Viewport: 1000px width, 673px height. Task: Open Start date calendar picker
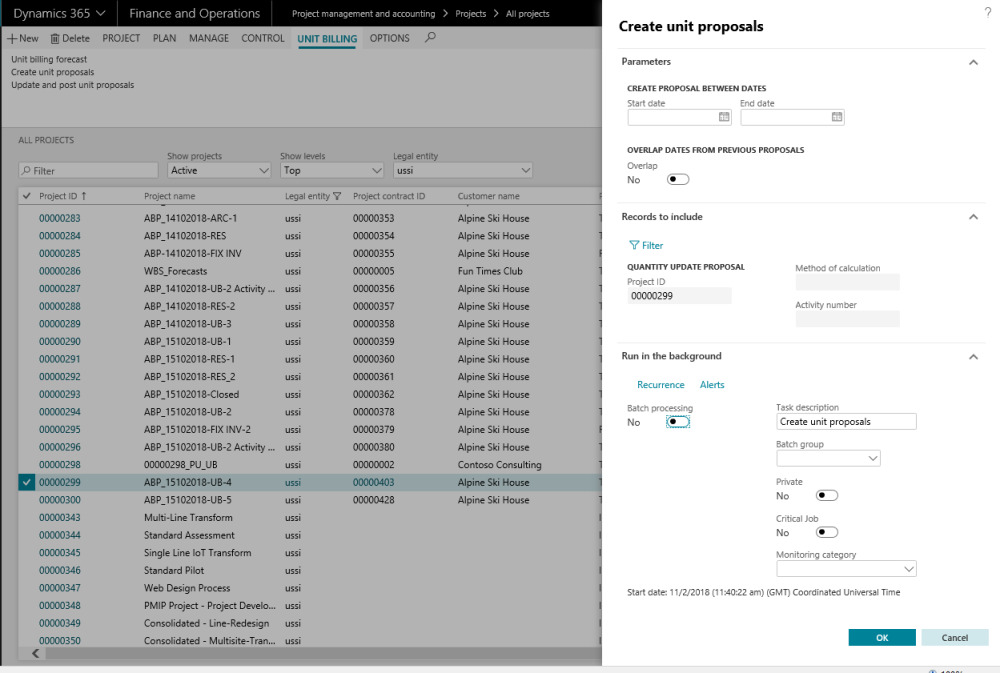coord(724,117)
